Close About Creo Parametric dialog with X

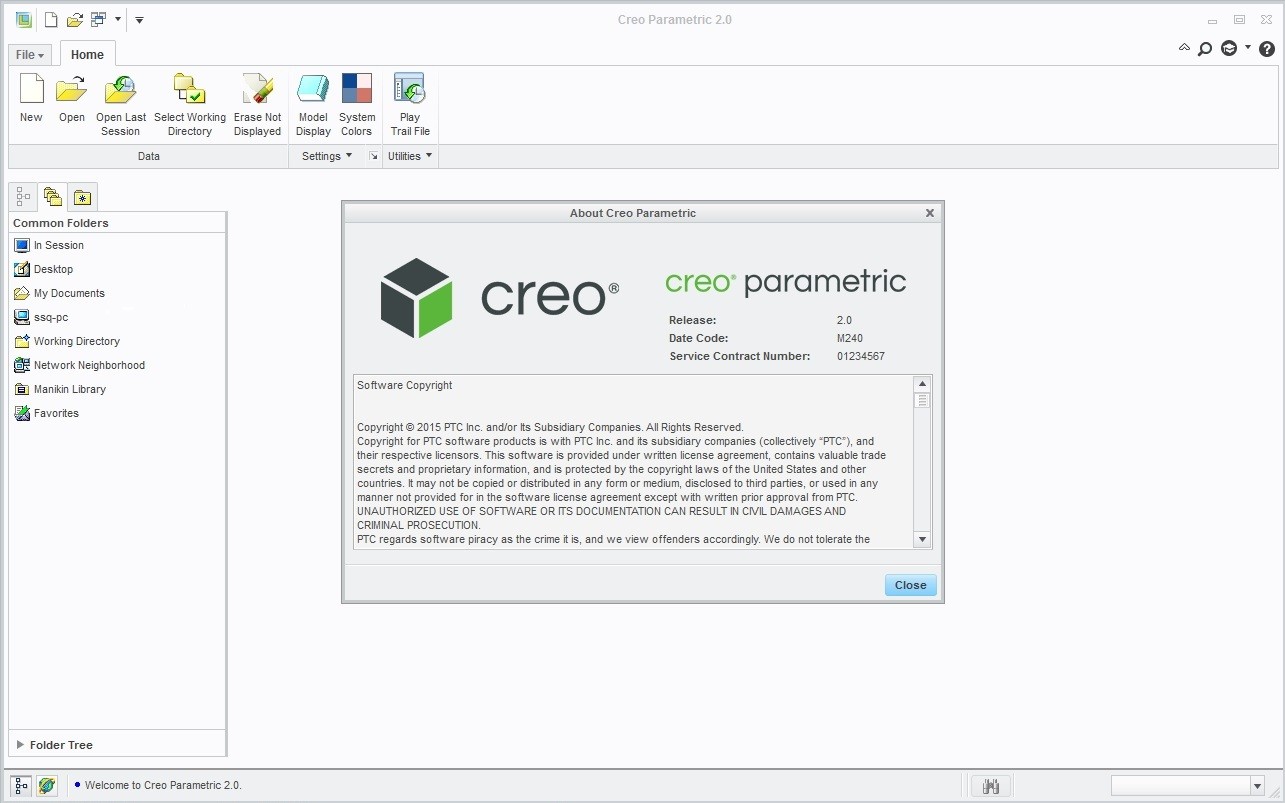930,213
